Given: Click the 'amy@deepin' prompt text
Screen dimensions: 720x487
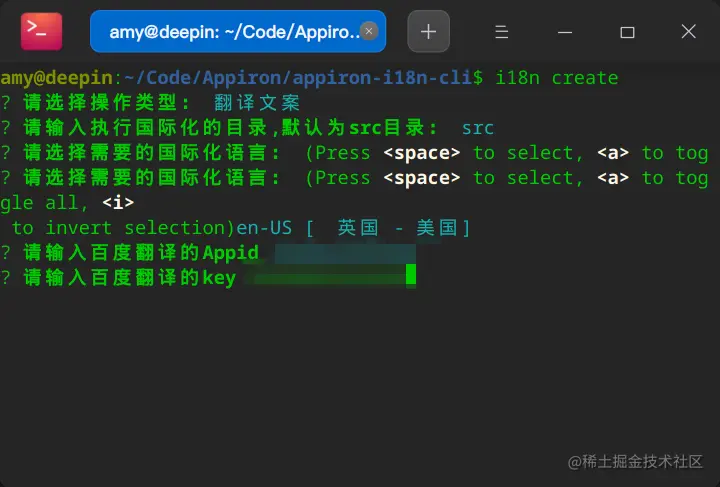Looking at the screenshot, I should tap(56, 78).
